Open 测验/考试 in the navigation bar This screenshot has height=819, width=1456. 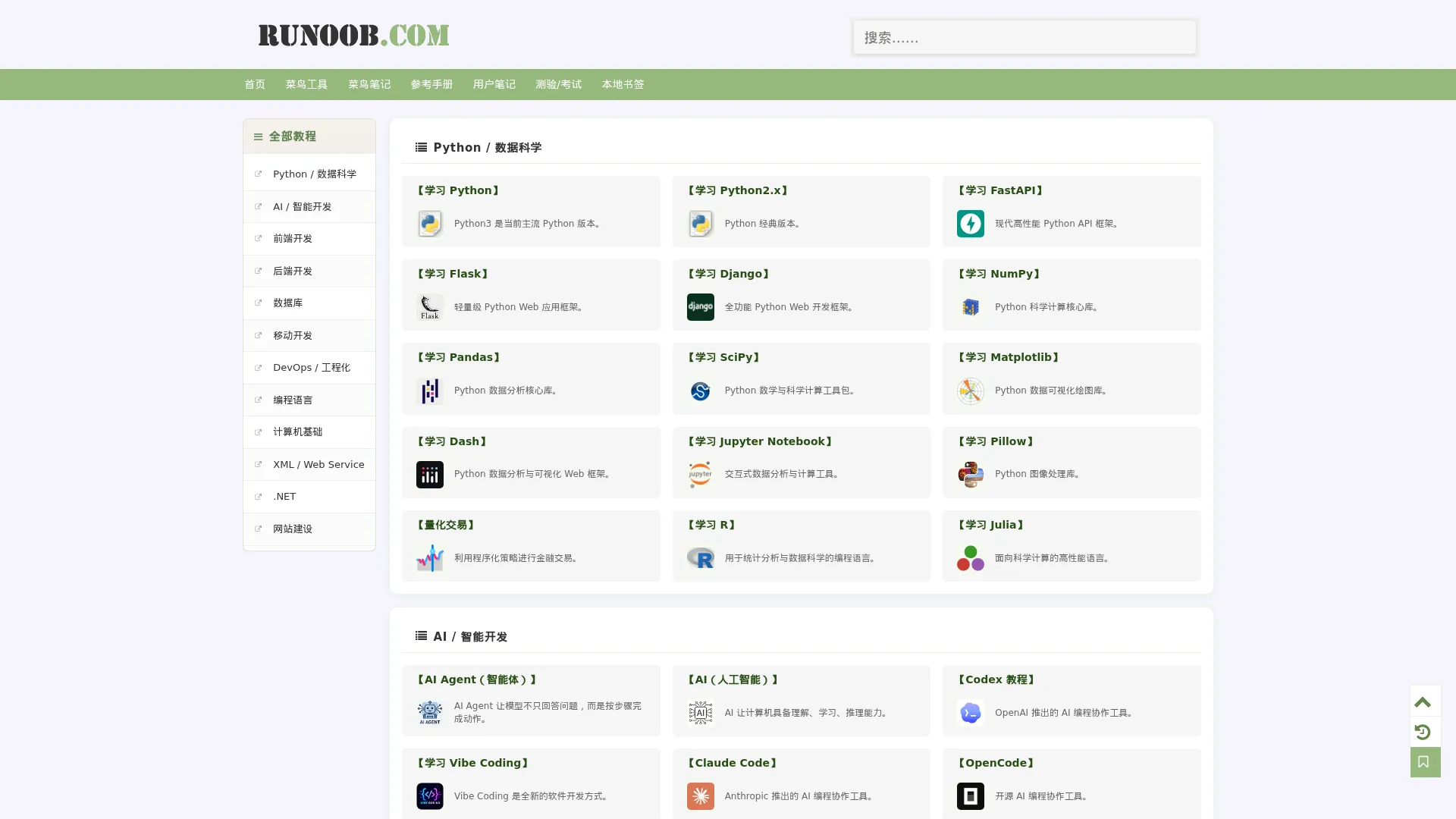(x=559, y=84)
